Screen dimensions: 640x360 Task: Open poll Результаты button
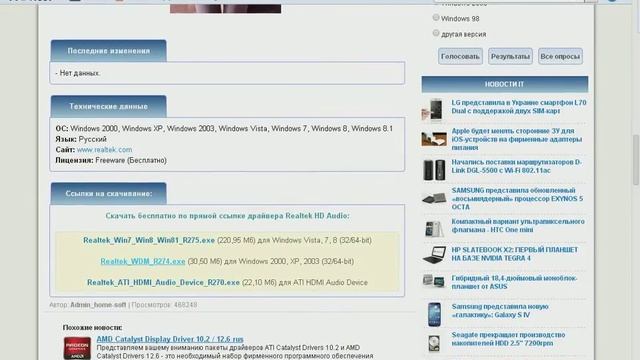(510, 56)
